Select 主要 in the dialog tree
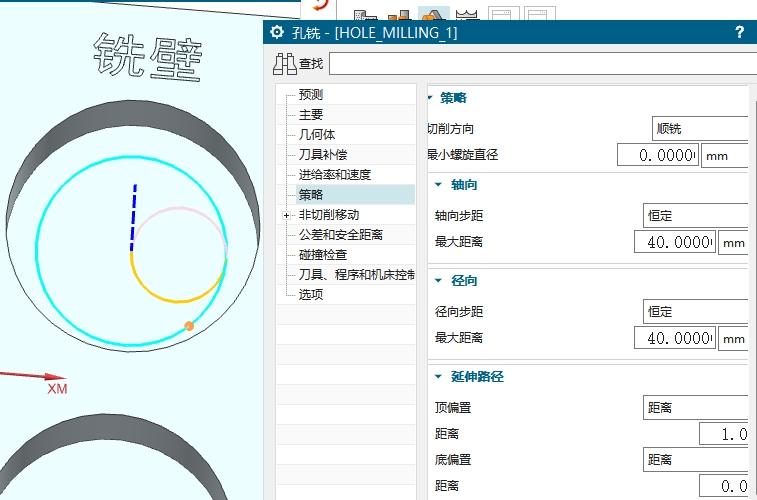This screenshot has width=757, height=500. (x=310, y=114)
